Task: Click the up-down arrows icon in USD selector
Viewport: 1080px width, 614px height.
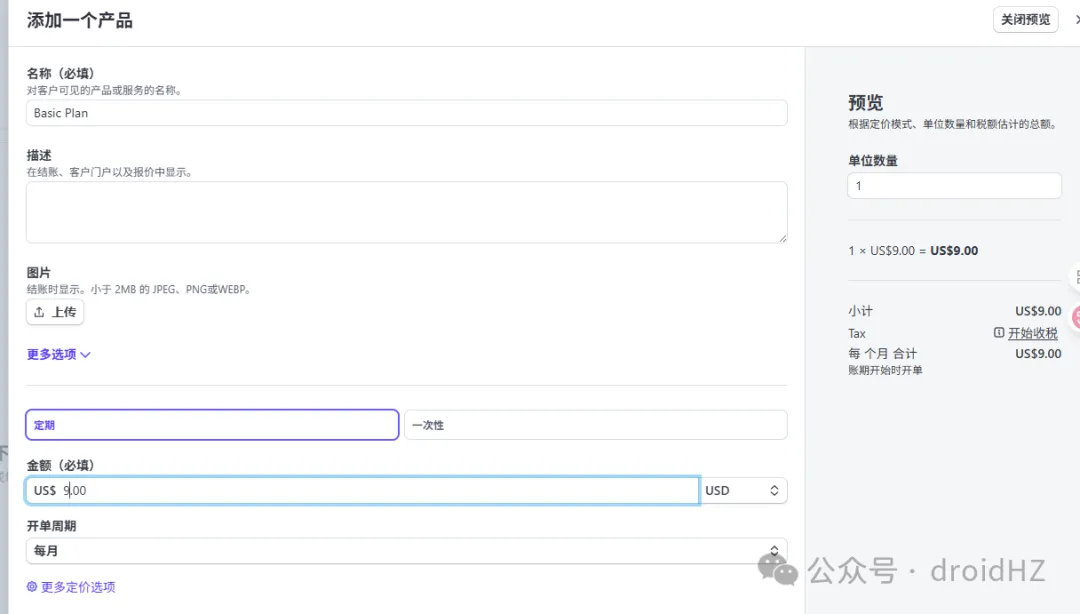Action: [773, 491]
